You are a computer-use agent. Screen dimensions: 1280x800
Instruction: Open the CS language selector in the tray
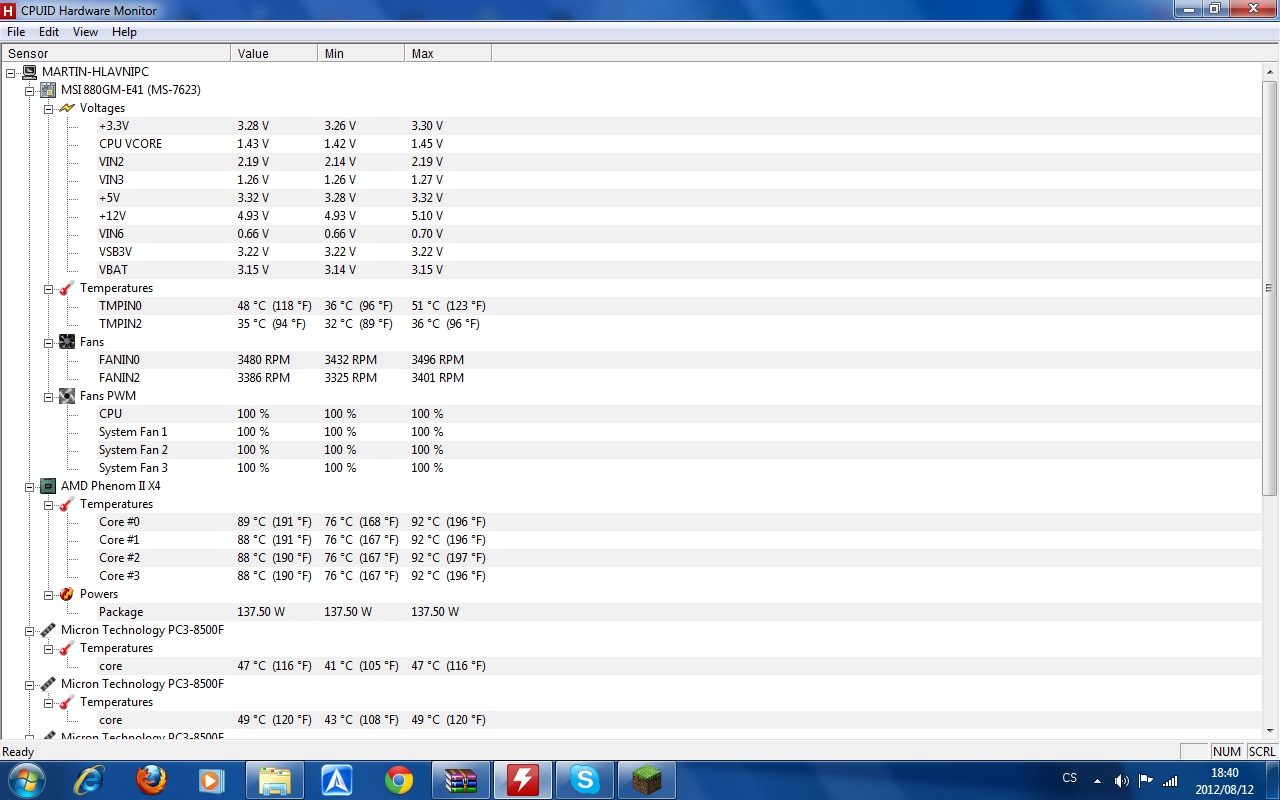pyautogui.click(x=1070, y=778)
